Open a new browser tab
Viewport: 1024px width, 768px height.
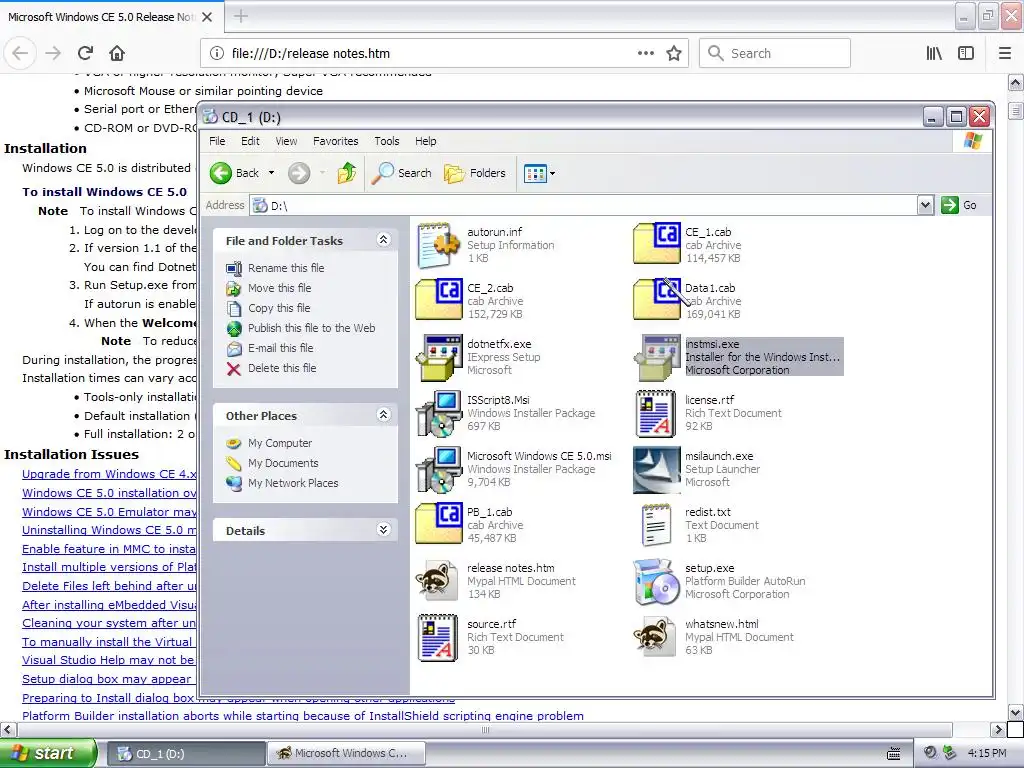[x=241, y=16]
